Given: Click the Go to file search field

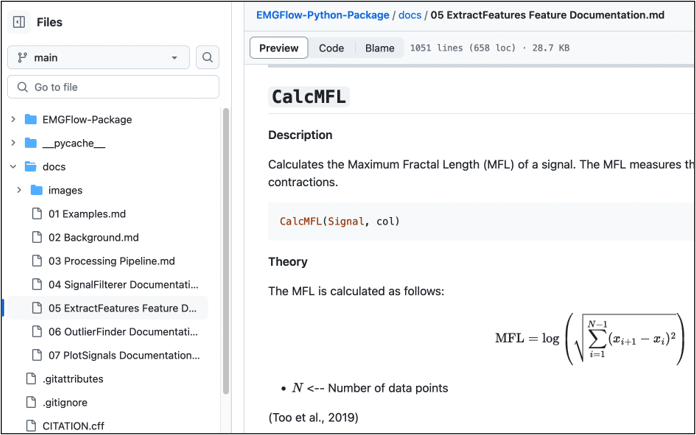Looking at the screenshot, I should pyautogui.click(x=113, y=87).
